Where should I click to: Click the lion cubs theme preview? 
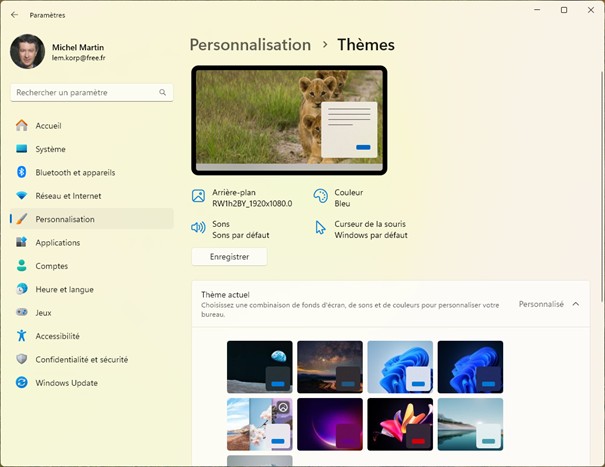click(x=289, y=120)
